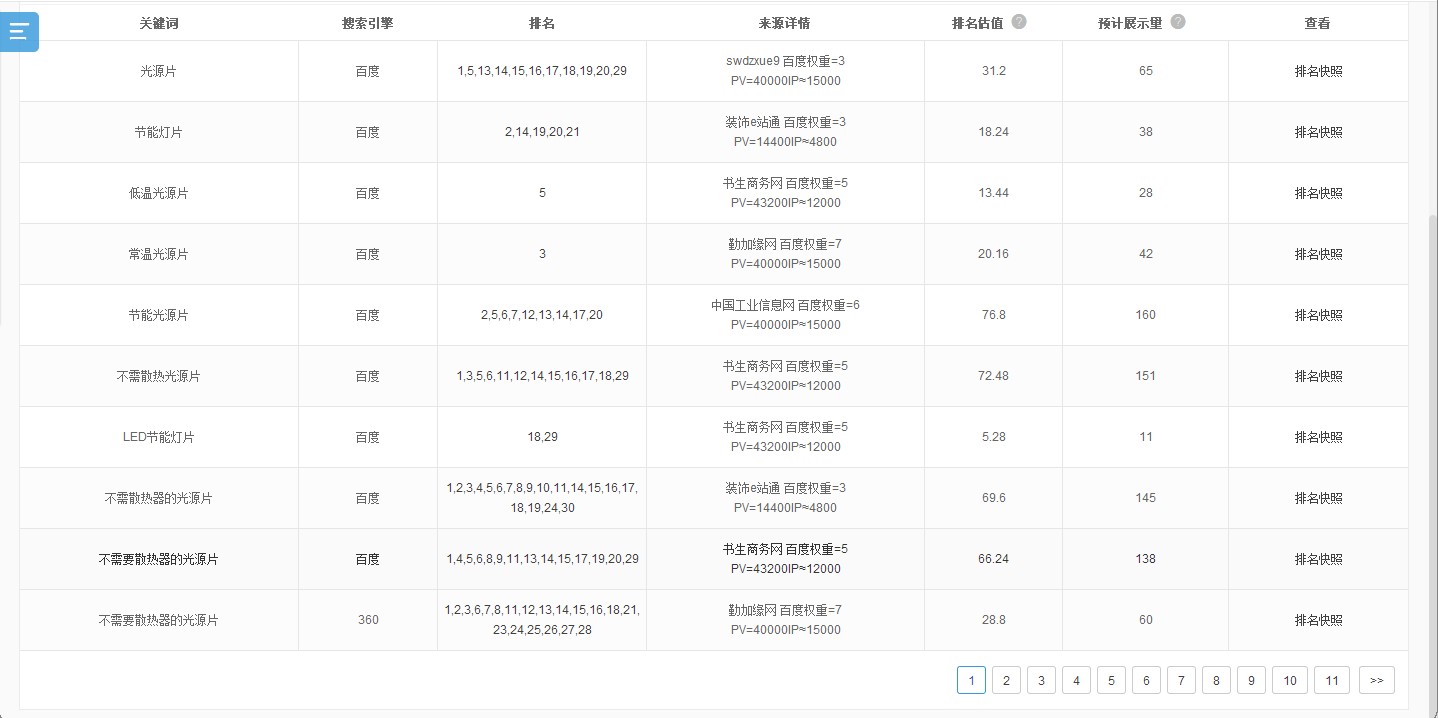
Task: Select the 不需要散热器的光源片 百度 row keyword
Action: [158, 559]
